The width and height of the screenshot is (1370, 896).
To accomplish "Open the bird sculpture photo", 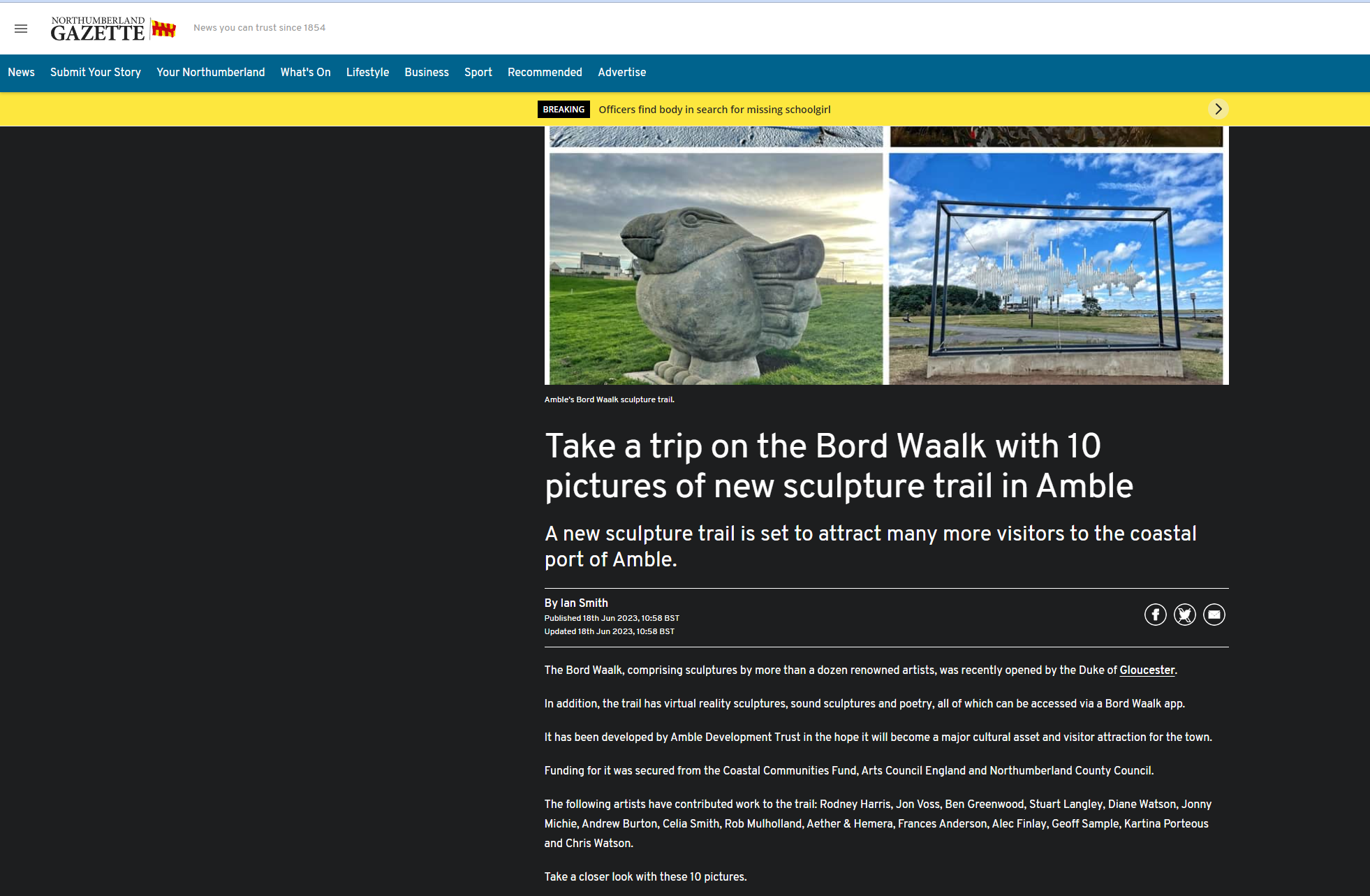I will (x=716, y=269).
